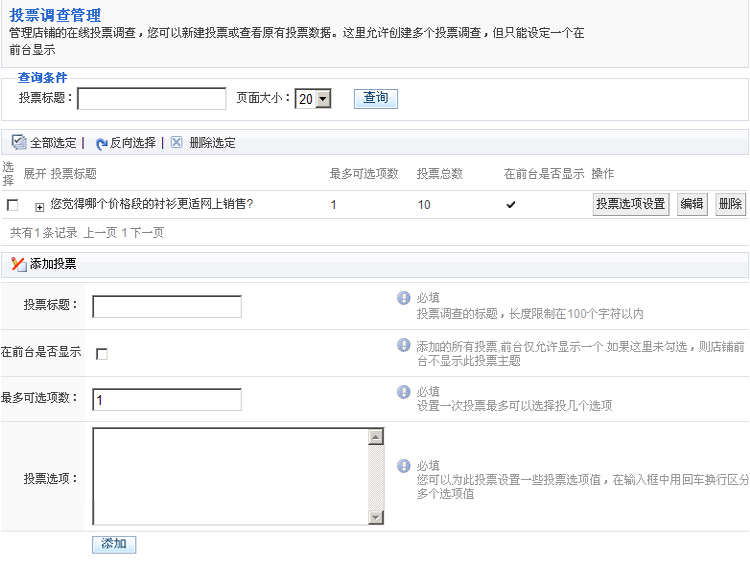Click the checkmark in 在前台是否显示 column
This screenshot has width=750, height=572.
click(x=511, y=205)
